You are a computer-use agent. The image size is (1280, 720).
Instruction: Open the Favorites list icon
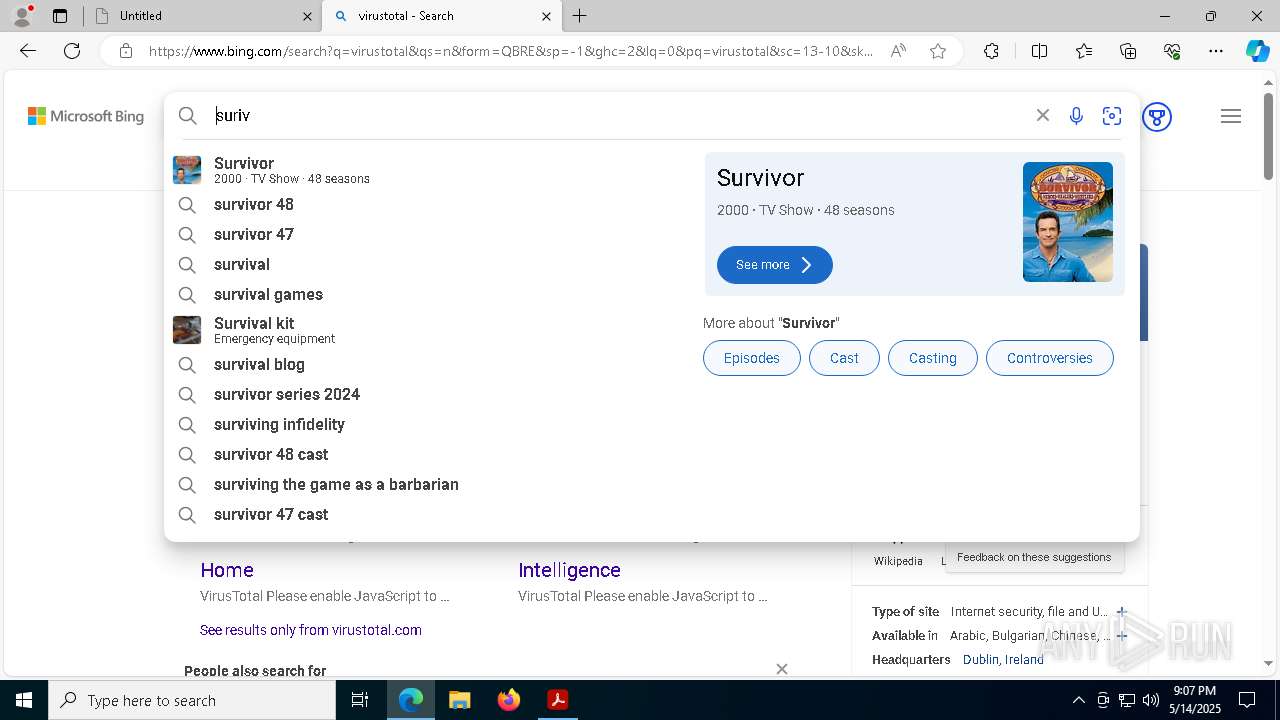pos(1084,51)
